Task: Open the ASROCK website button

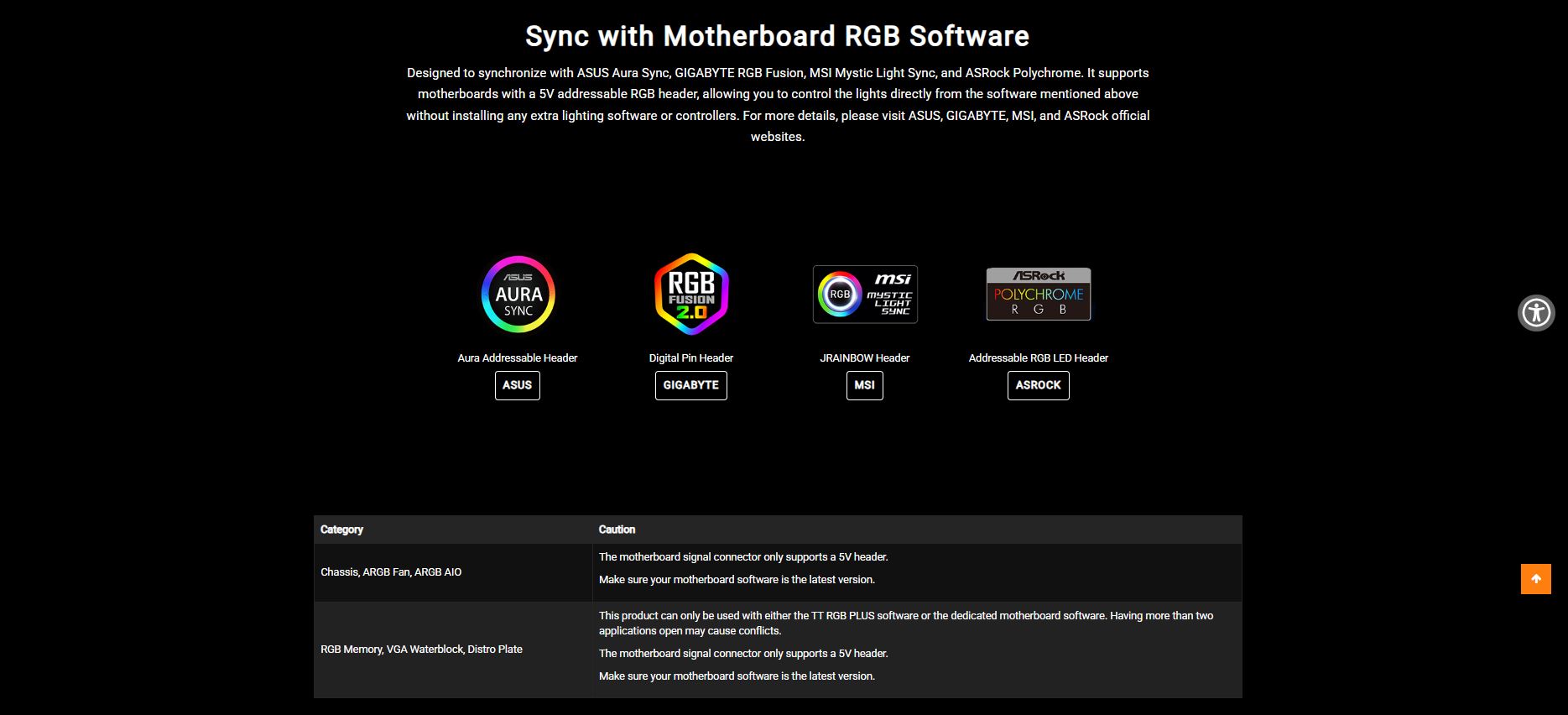Action: tap(1039, 385)
